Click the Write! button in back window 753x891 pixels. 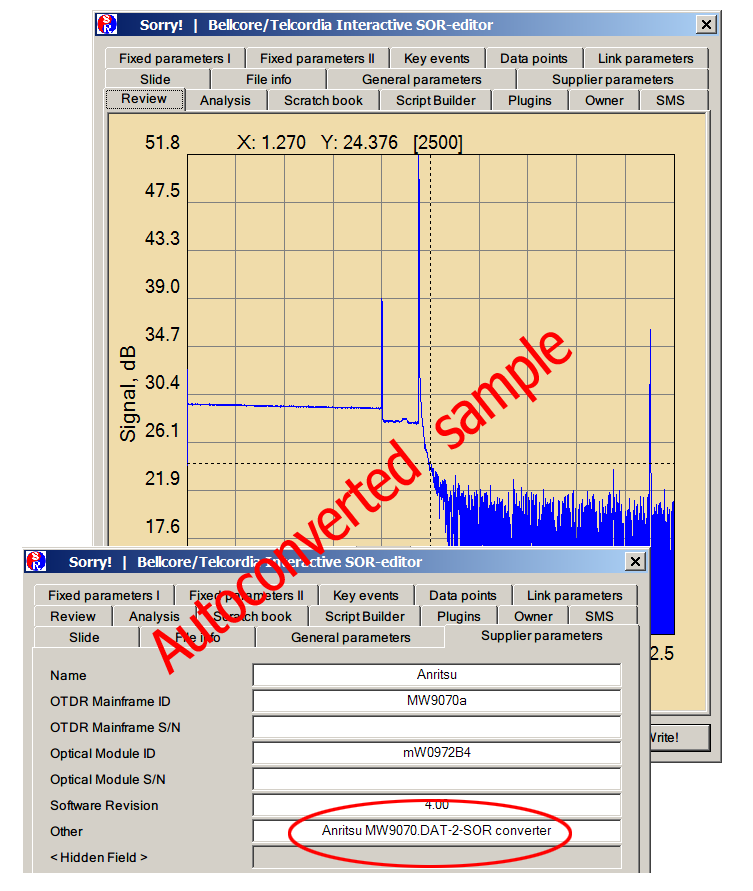point(680,738)
